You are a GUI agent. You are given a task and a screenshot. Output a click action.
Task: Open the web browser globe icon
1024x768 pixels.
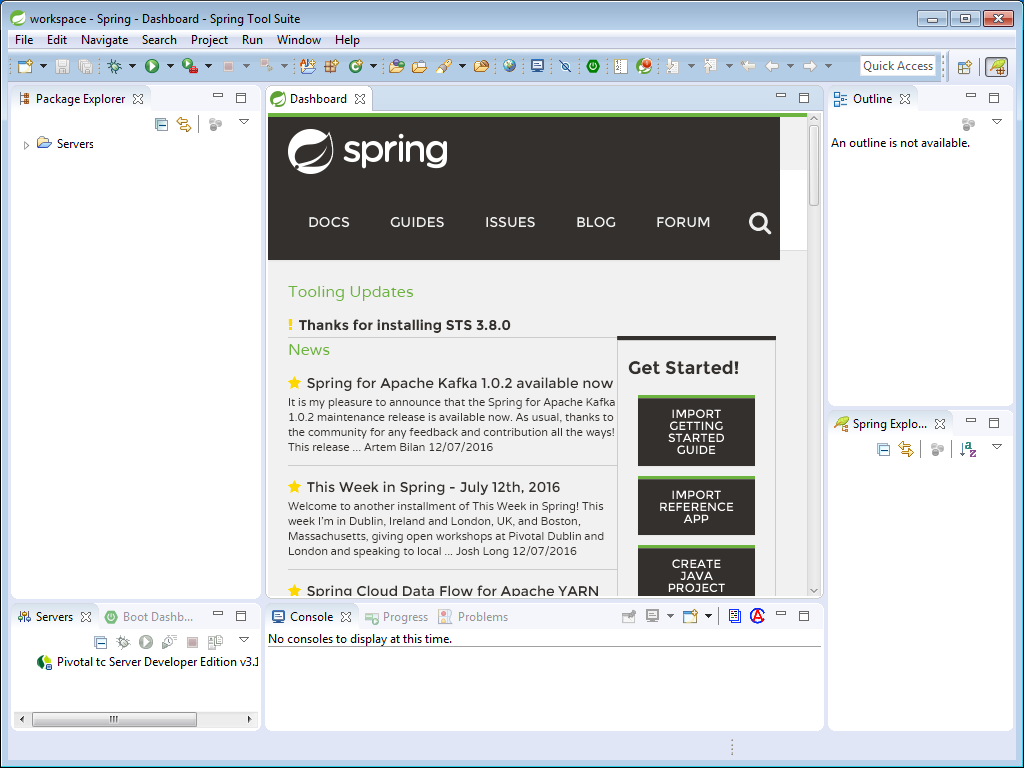coord(509,66)
